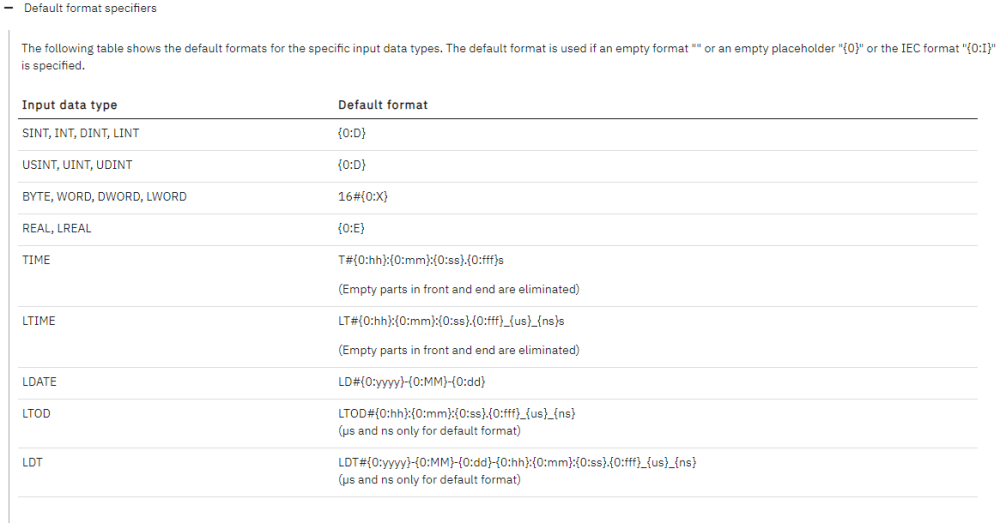Click the {0:E} format value
Screen dimensions: 1000x529
351,228
